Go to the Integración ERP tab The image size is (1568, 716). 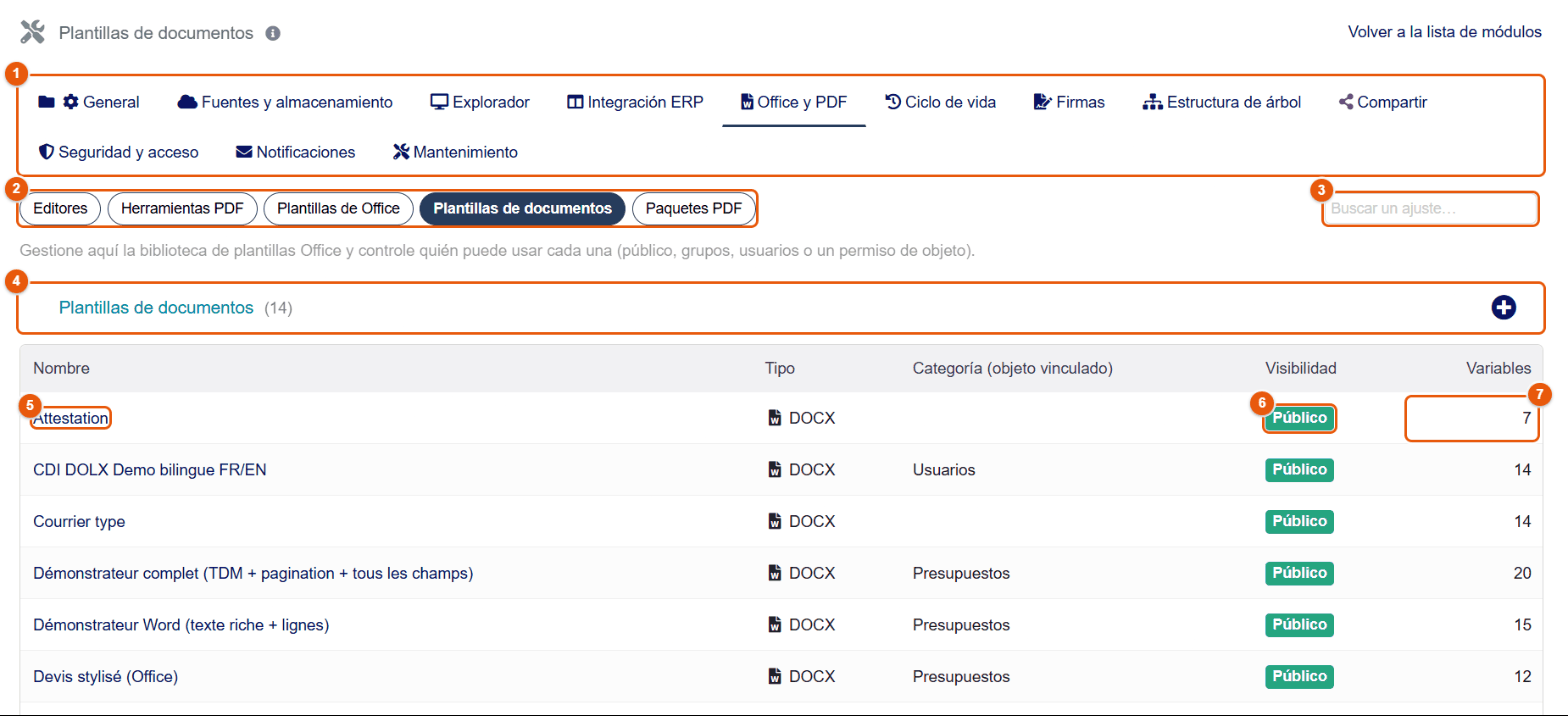[x=635, y=101]
